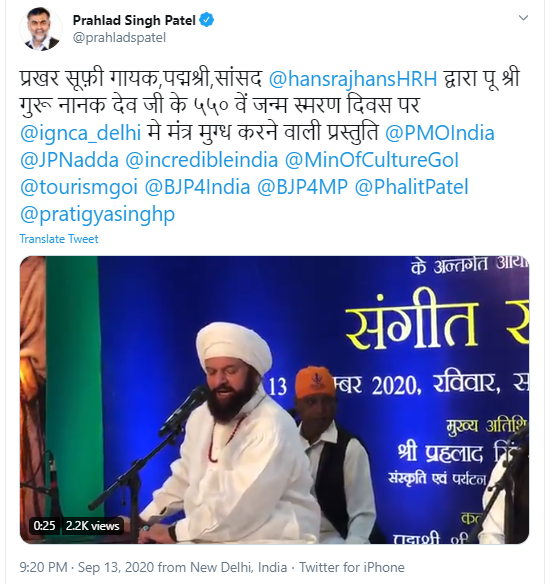The height and width of the screenshot is (584, 554).
Task: Open Prahlad Singh Patel display name
Action: coord(134,20)
